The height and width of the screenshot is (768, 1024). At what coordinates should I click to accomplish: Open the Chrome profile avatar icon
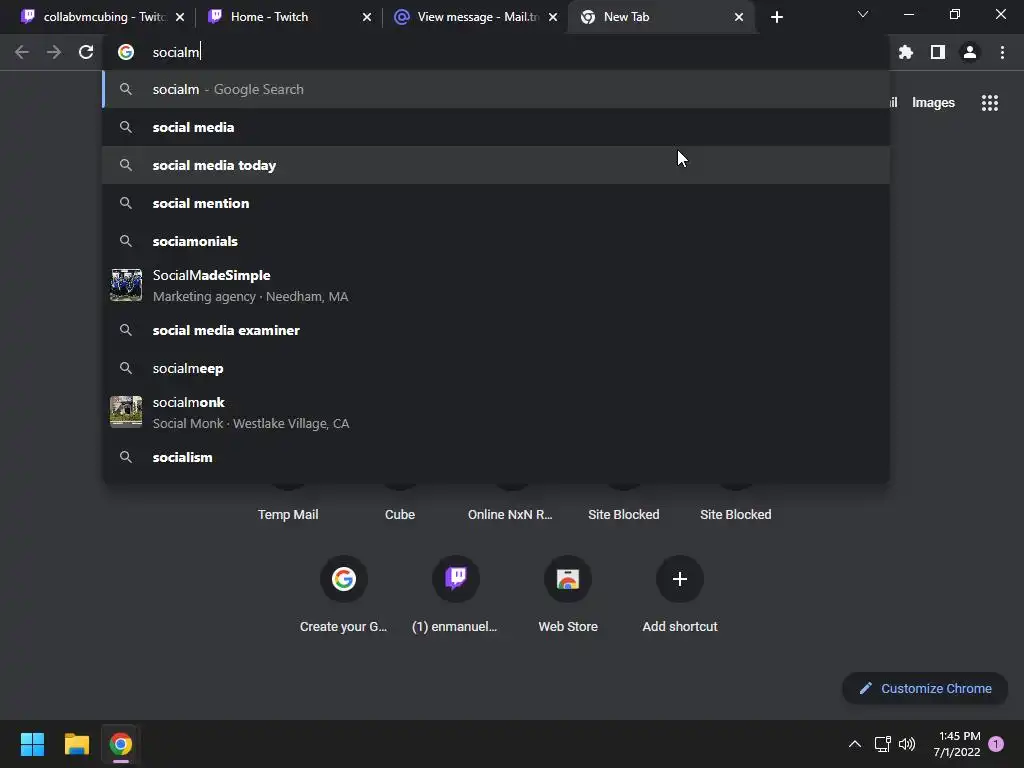pos(970,52)
